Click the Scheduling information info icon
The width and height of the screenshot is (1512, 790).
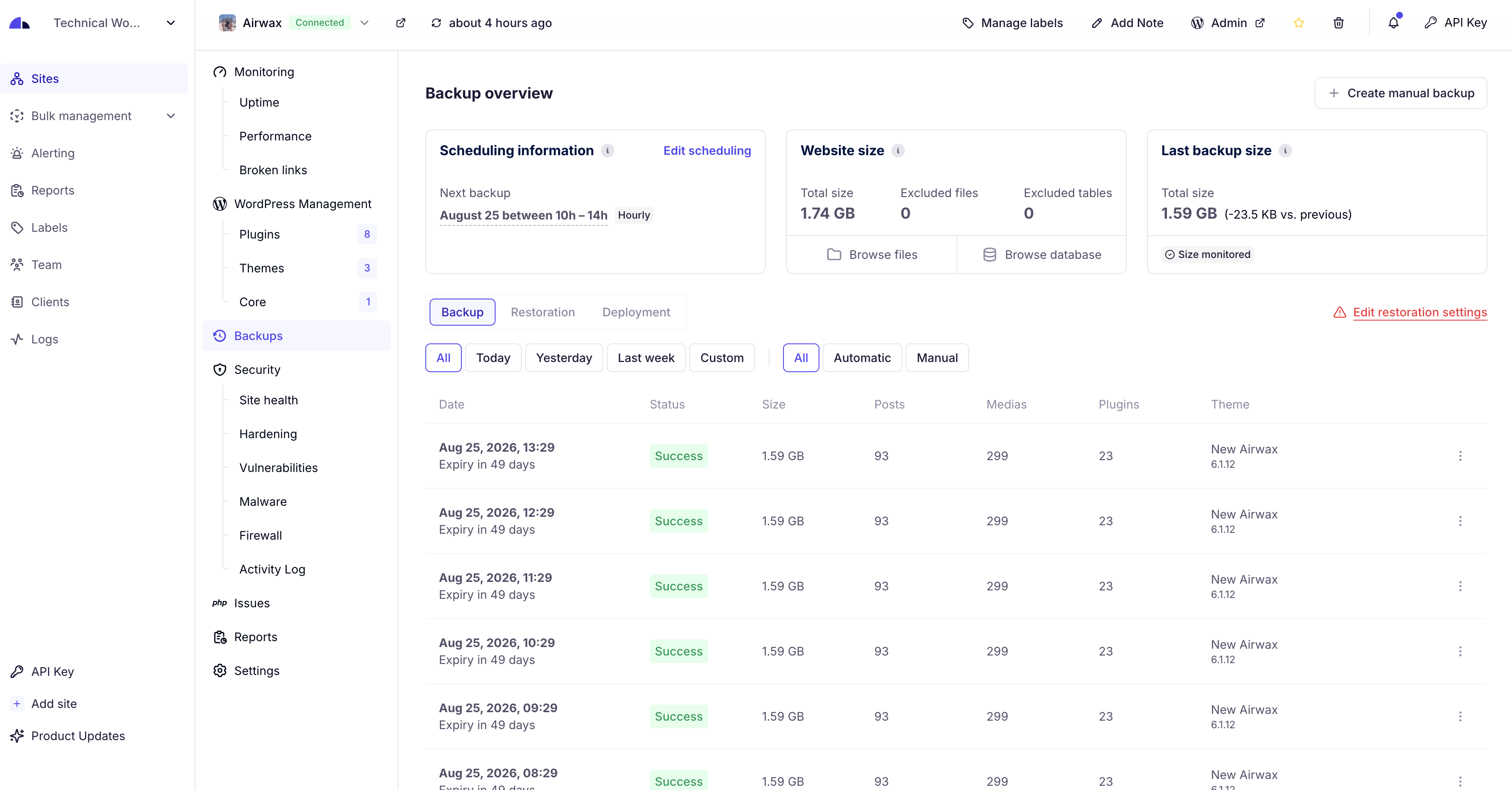coord(608,151)
